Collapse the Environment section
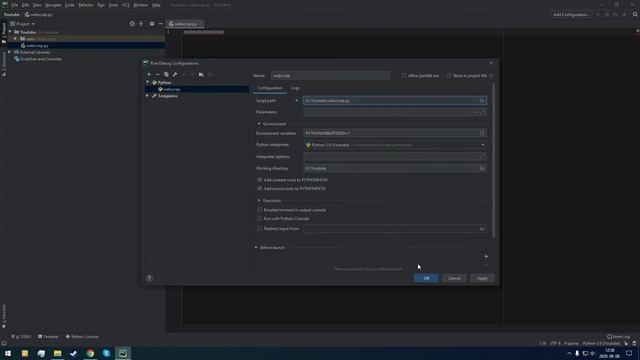Viewport: 640px width, 360px height. point(259,124)
